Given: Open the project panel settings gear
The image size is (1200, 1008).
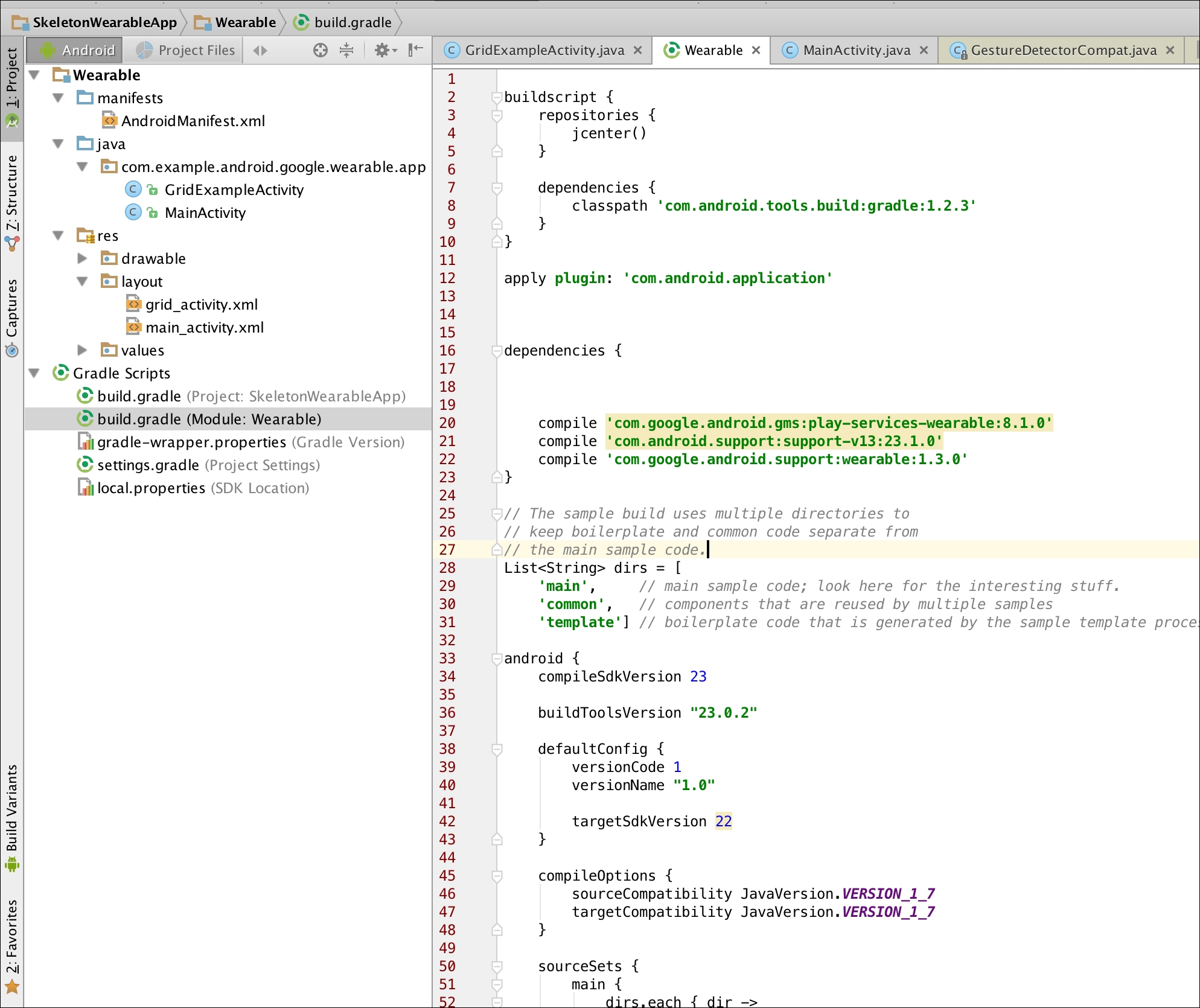Looking at the screenshot, I should click(x=385, y=50).
